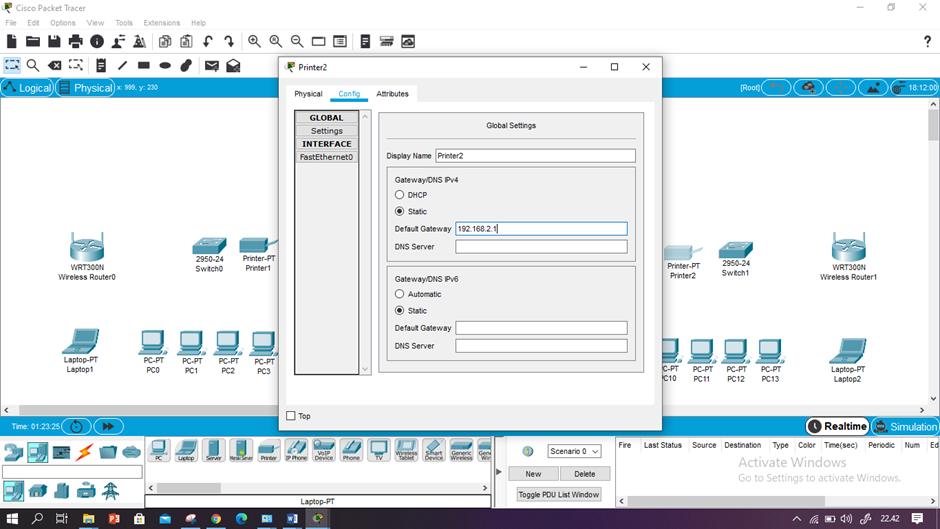
Task: Click the Print icon in main toolbar
Action: [76, 41]
